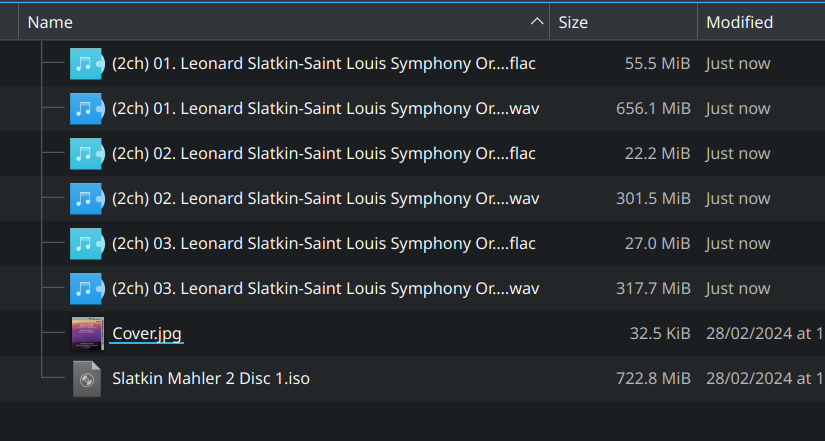Click the Cover.jpg image thumbnail
This screenshot has width=825, height=441.
click(x=87, y=333)
